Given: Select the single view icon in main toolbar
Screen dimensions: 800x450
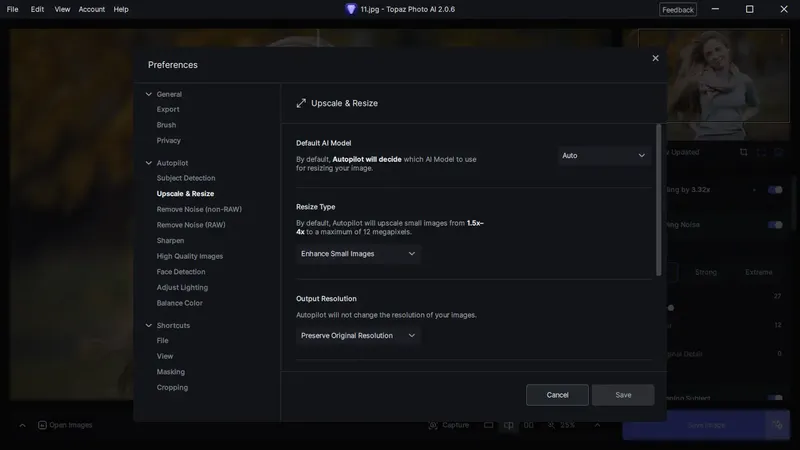Looking at the screenshot, I should [488, 425].
